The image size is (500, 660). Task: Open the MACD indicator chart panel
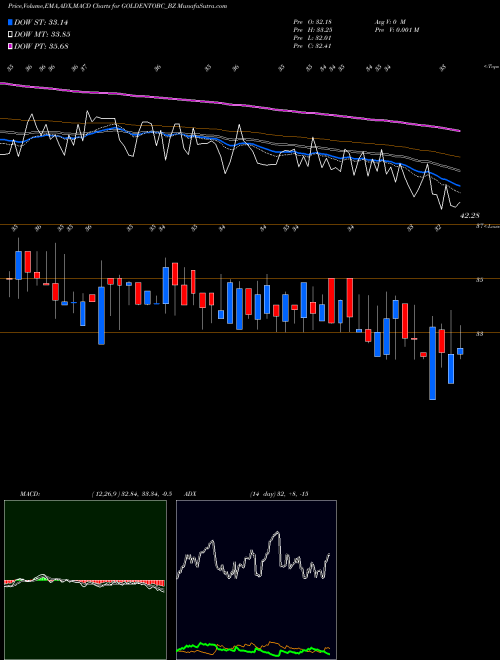coord(85,580)
